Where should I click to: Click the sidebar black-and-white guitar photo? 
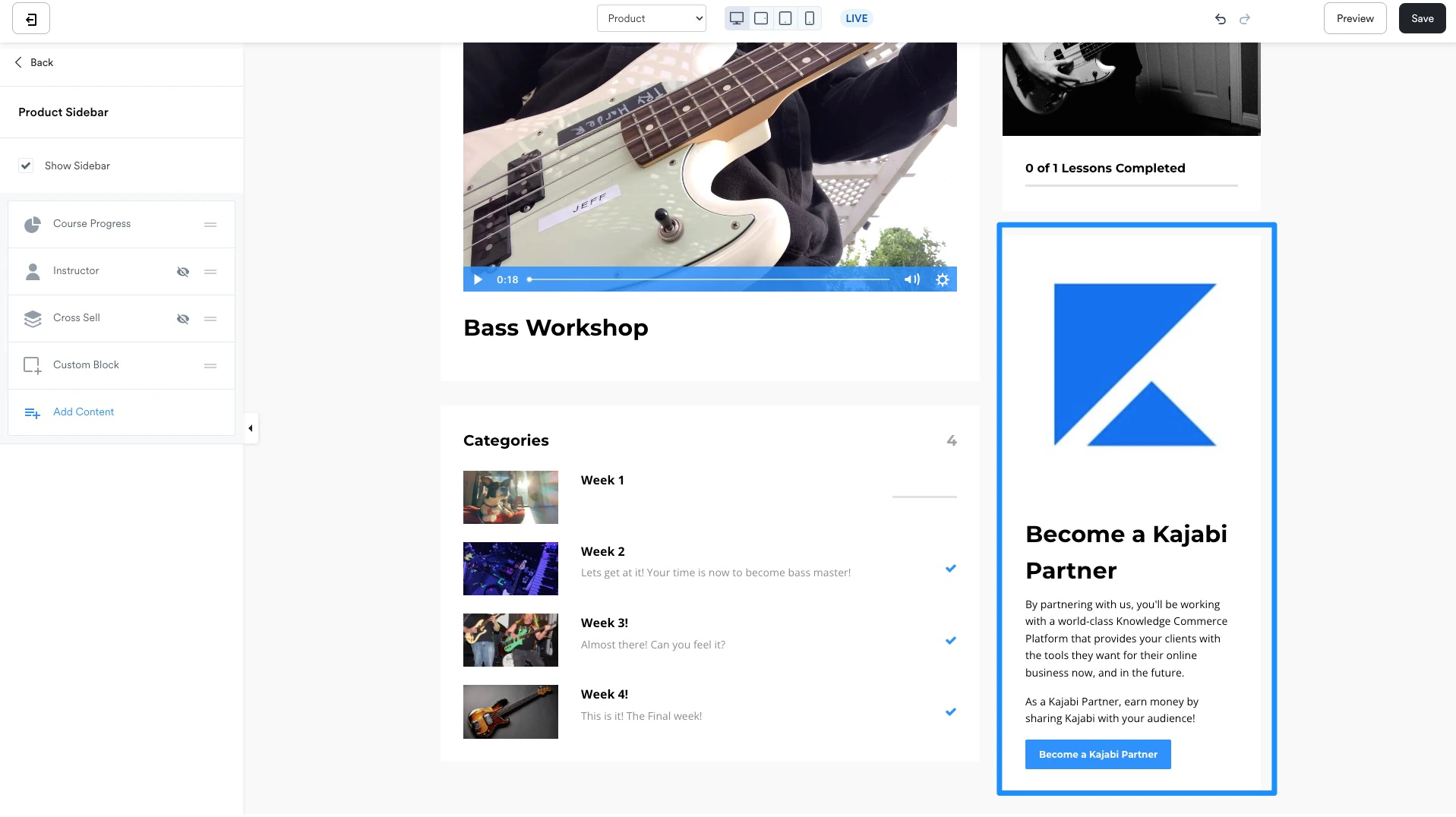1131,89
